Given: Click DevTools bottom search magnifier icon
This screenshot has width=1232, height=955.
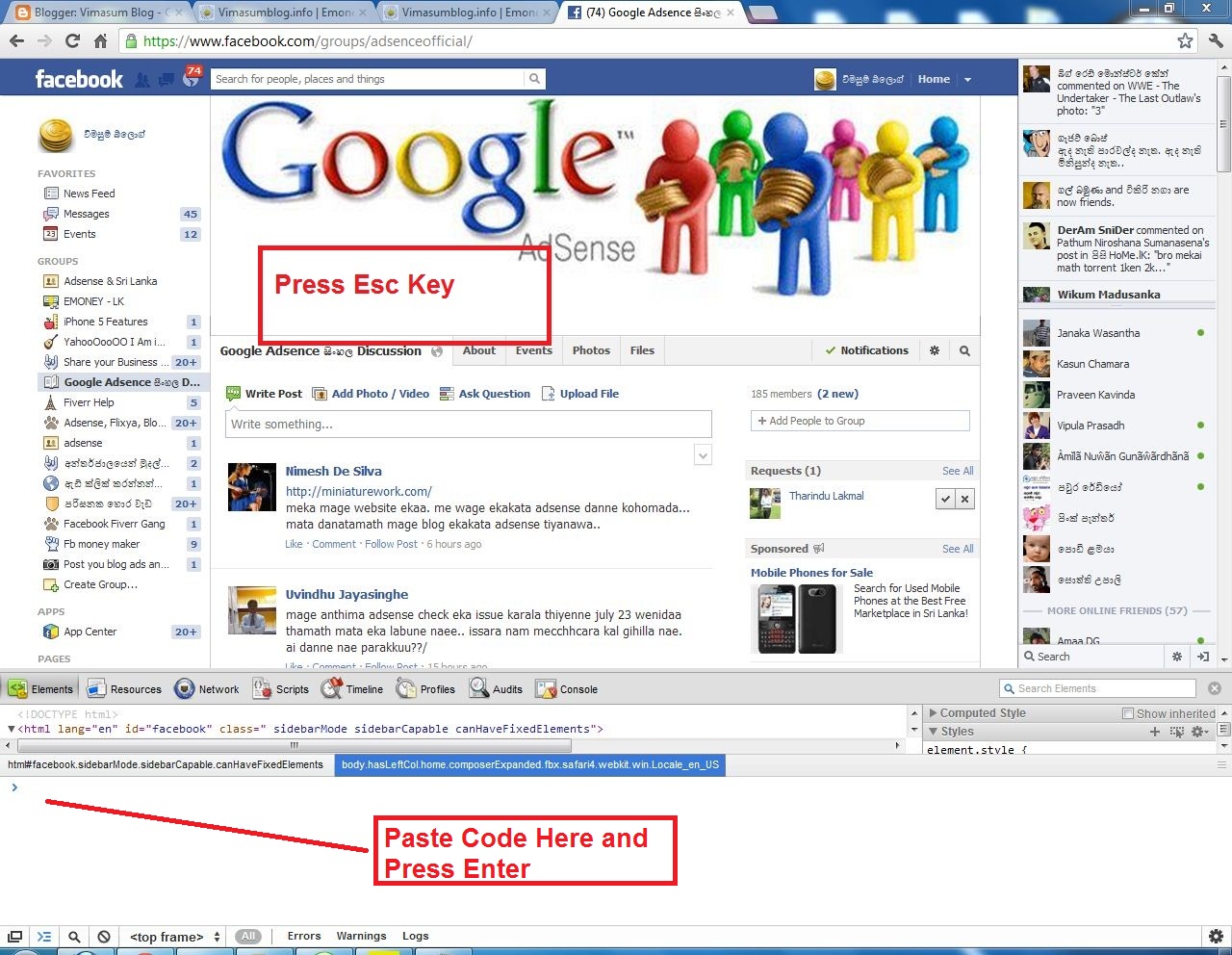Looking at the screenshot, I should pyautogui.click(x=74, y=937).
